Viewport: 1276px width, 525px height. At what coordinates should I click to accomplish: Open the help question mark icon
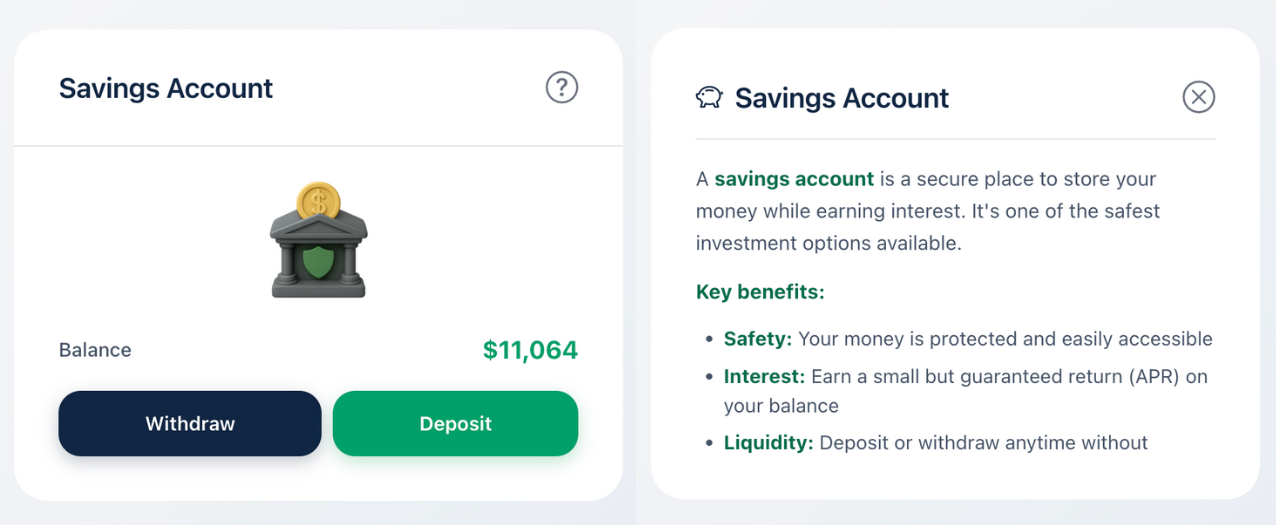coord(562,88)
